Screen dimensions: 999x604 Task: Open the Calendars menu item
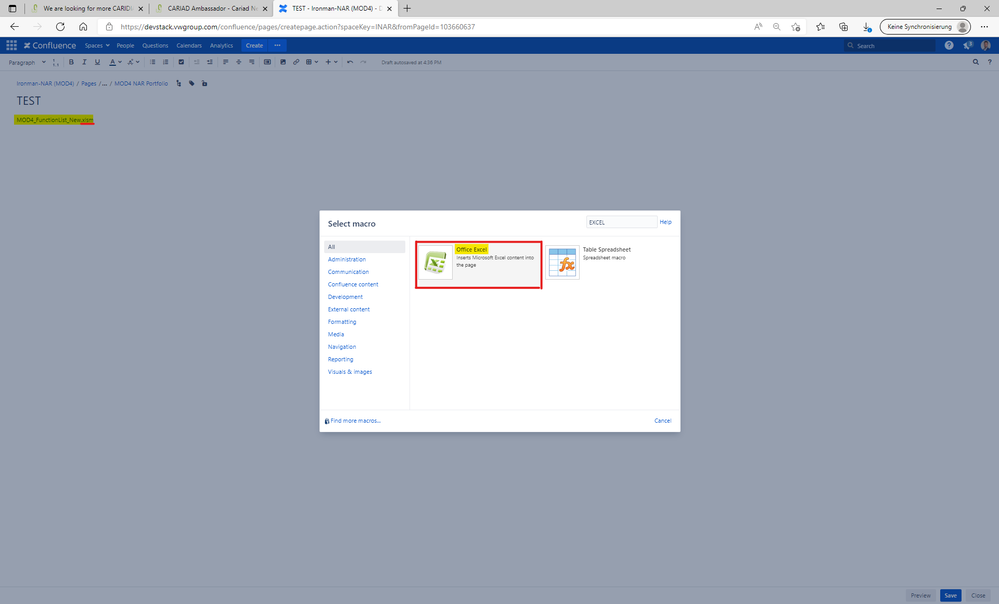[189, 45]
